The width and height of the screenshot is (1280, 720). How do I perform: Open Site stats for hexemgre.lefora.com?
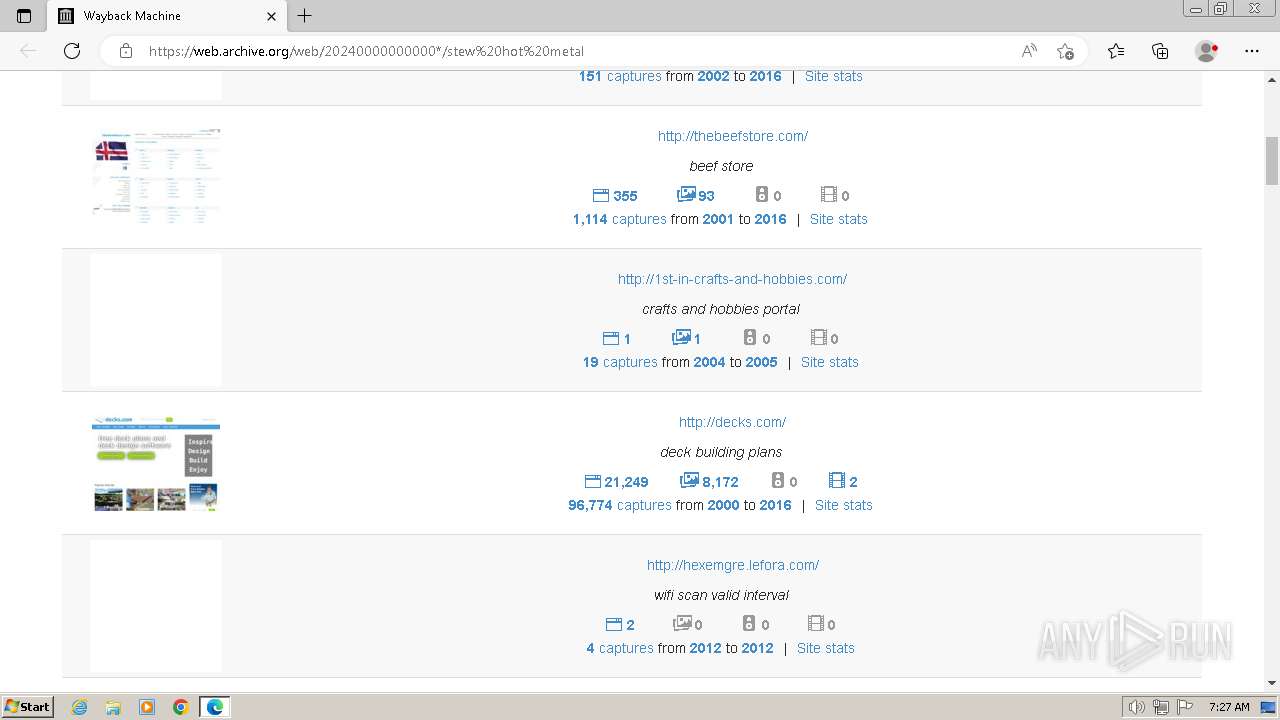(x=826, y=648)
